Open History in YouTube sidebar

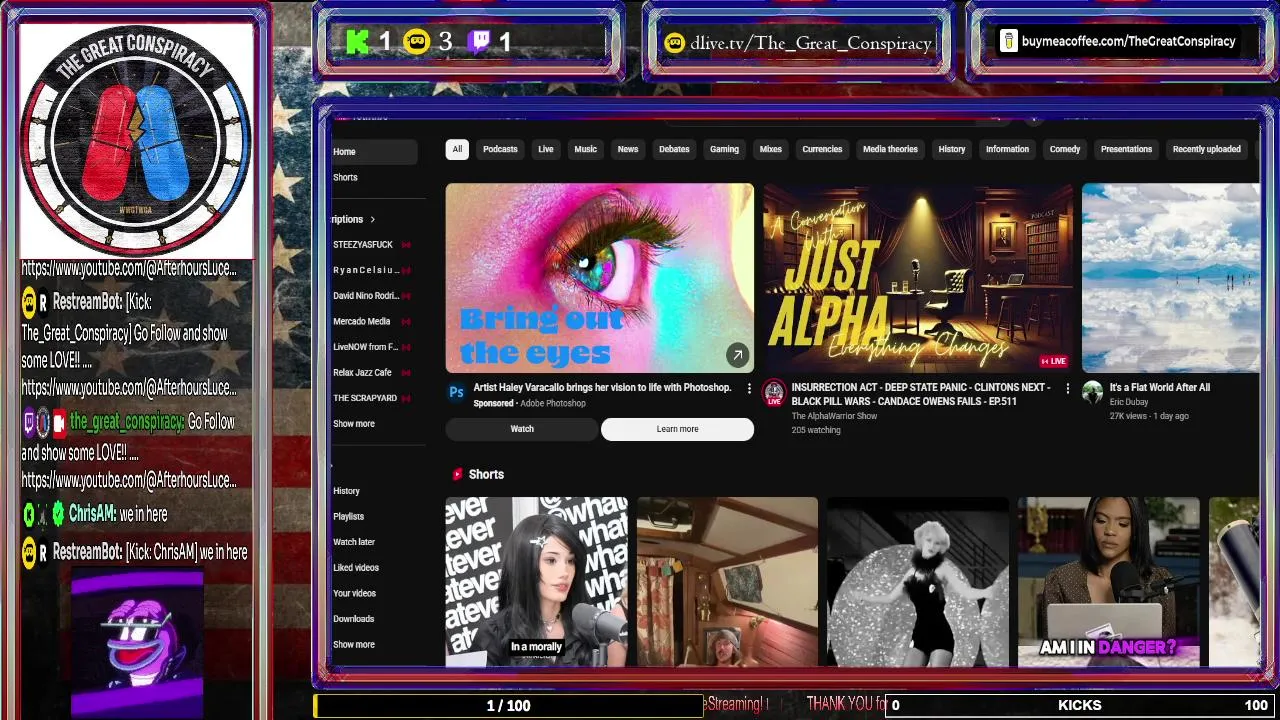(x=346, y=491)
